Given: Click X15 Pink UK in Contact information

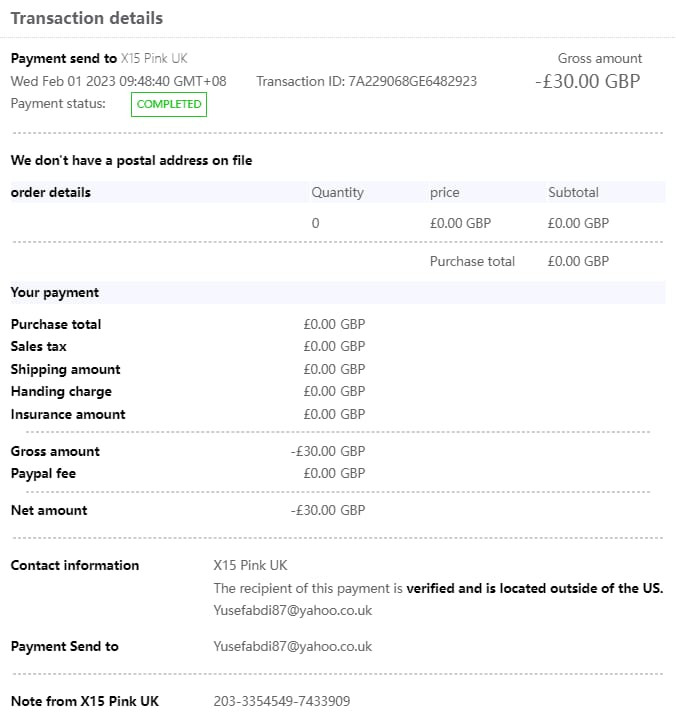Looking at the screenshot, I should coord(250,565).
